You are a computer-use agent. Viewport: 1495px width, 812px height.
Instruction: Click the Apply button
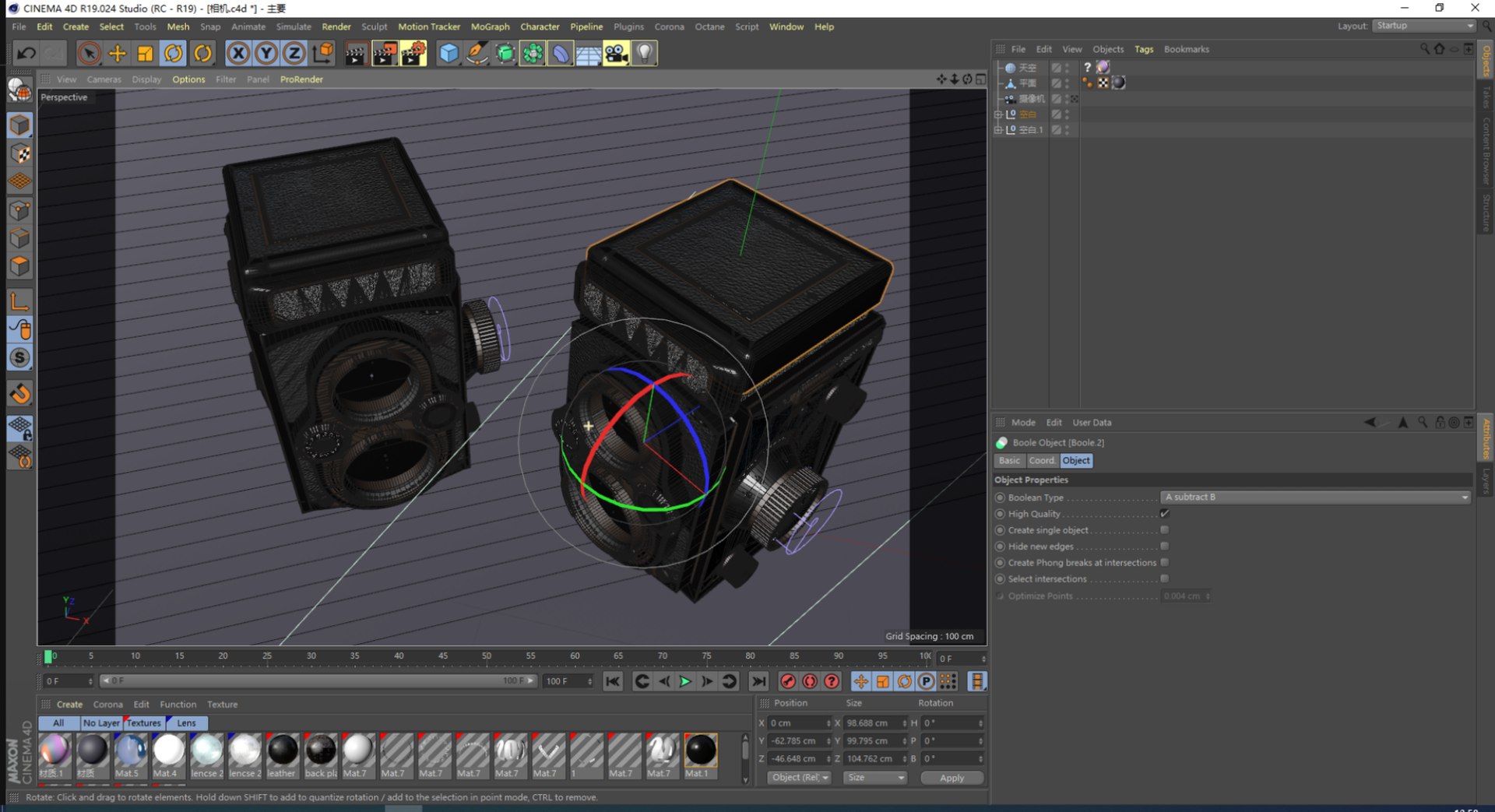[x=952, y=778]
